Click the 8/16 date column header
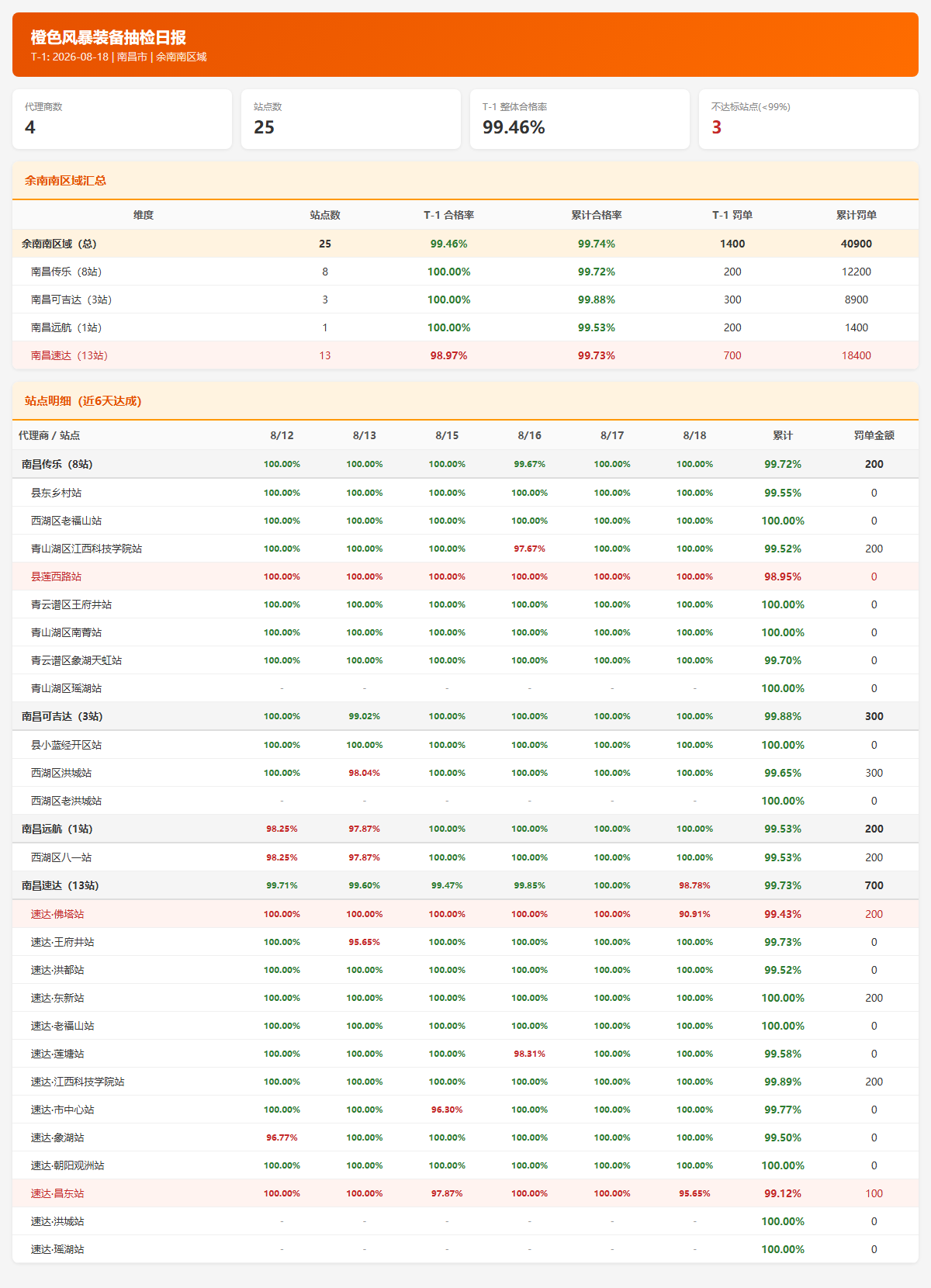Viewport: 931px width, 1288px height. (529, 435)
